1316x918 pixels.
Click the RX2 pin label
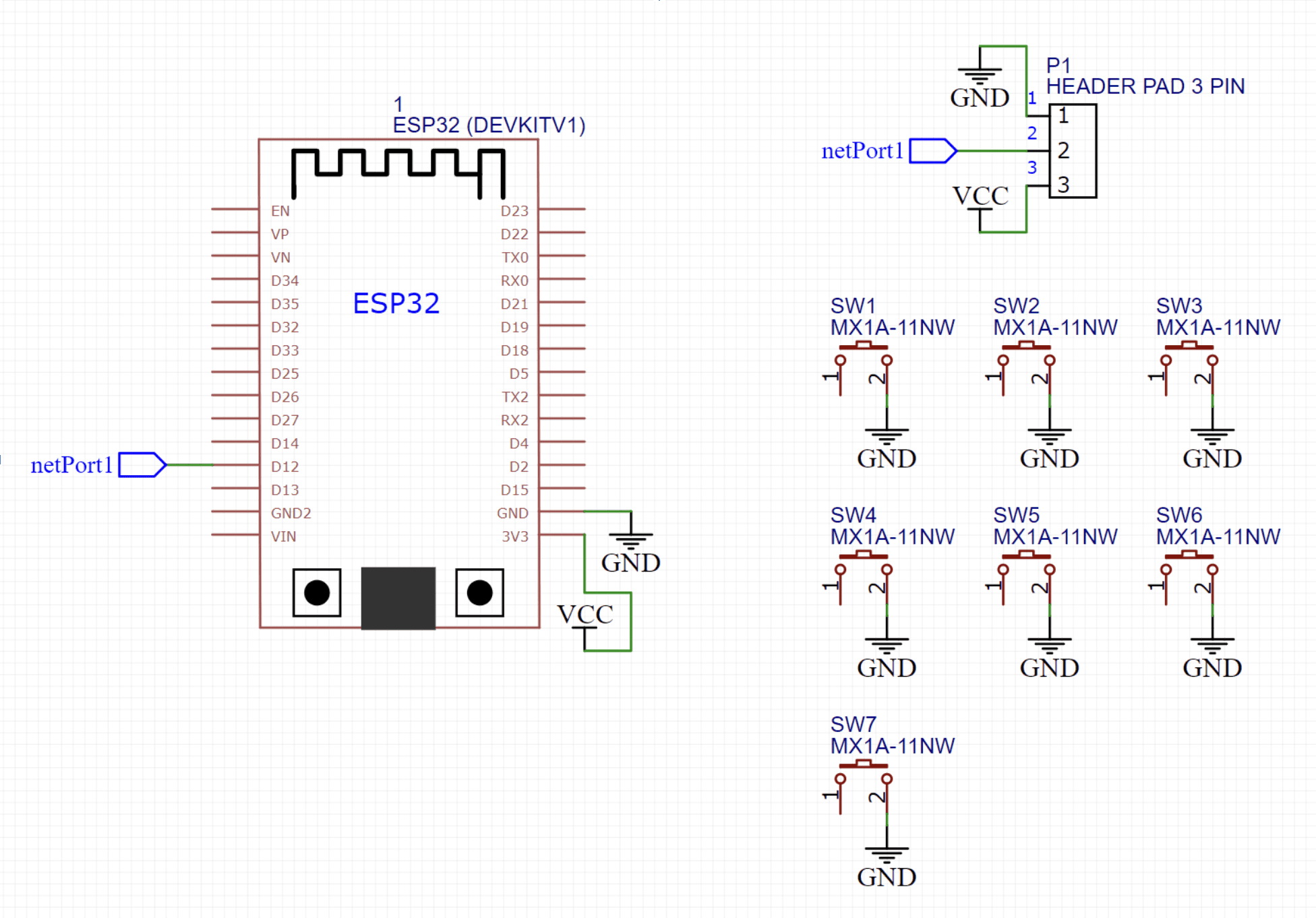coord(514,421)
